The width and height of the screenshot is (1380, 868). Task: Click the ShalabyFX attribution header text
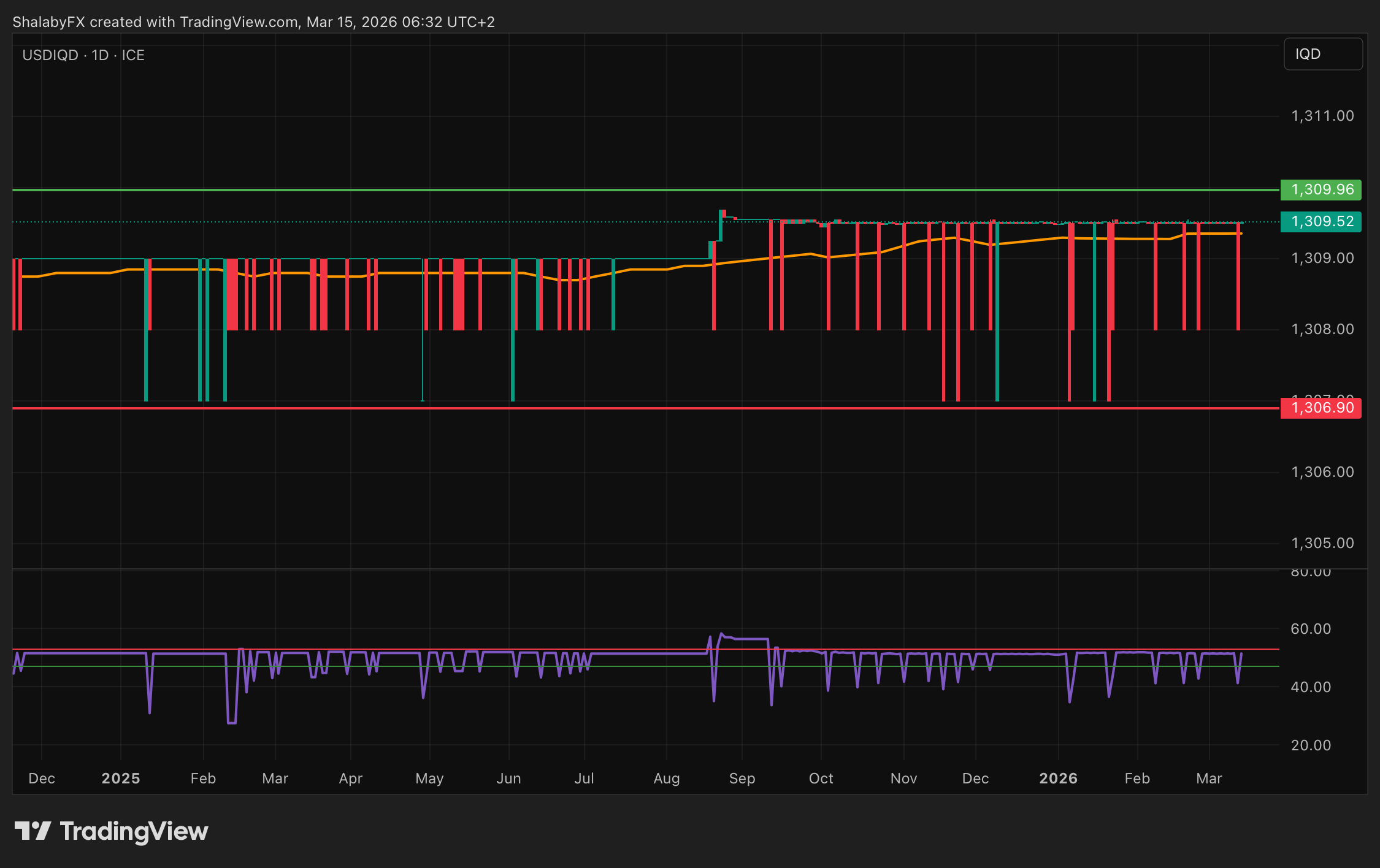(253, 22)
